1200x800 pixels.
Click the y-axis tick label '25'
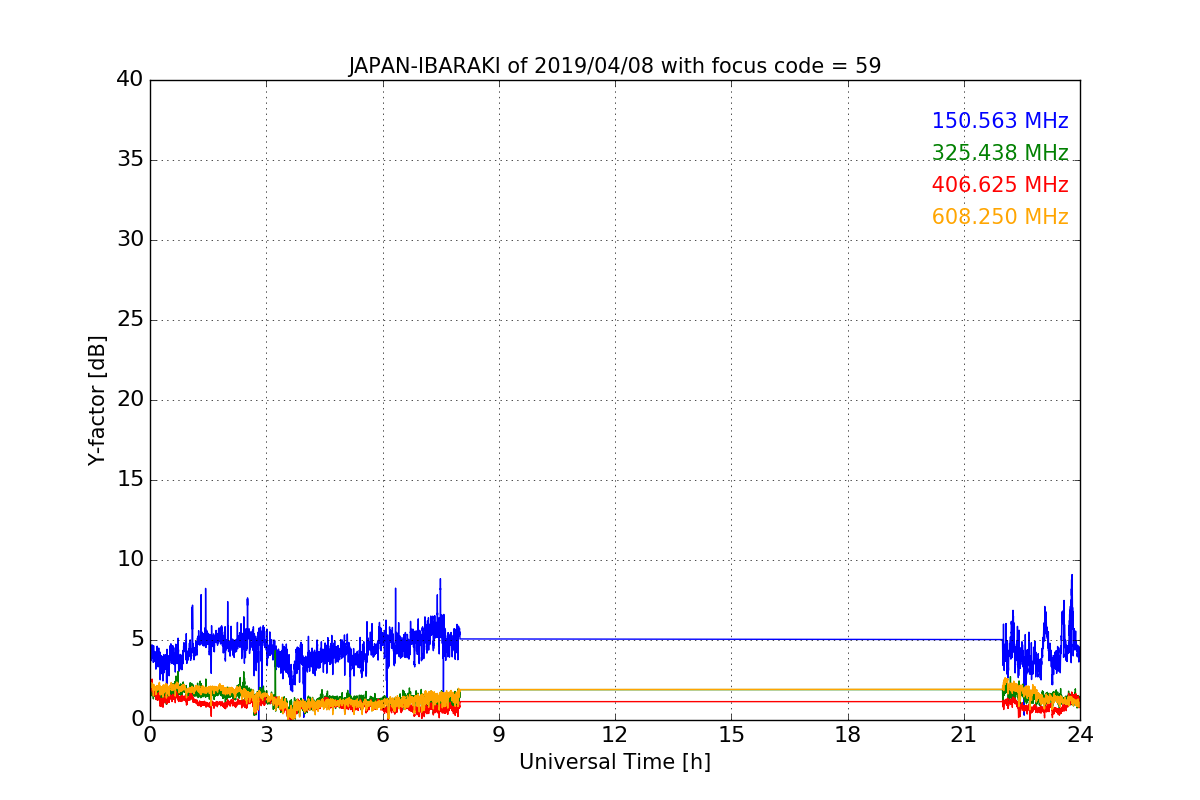130,319
